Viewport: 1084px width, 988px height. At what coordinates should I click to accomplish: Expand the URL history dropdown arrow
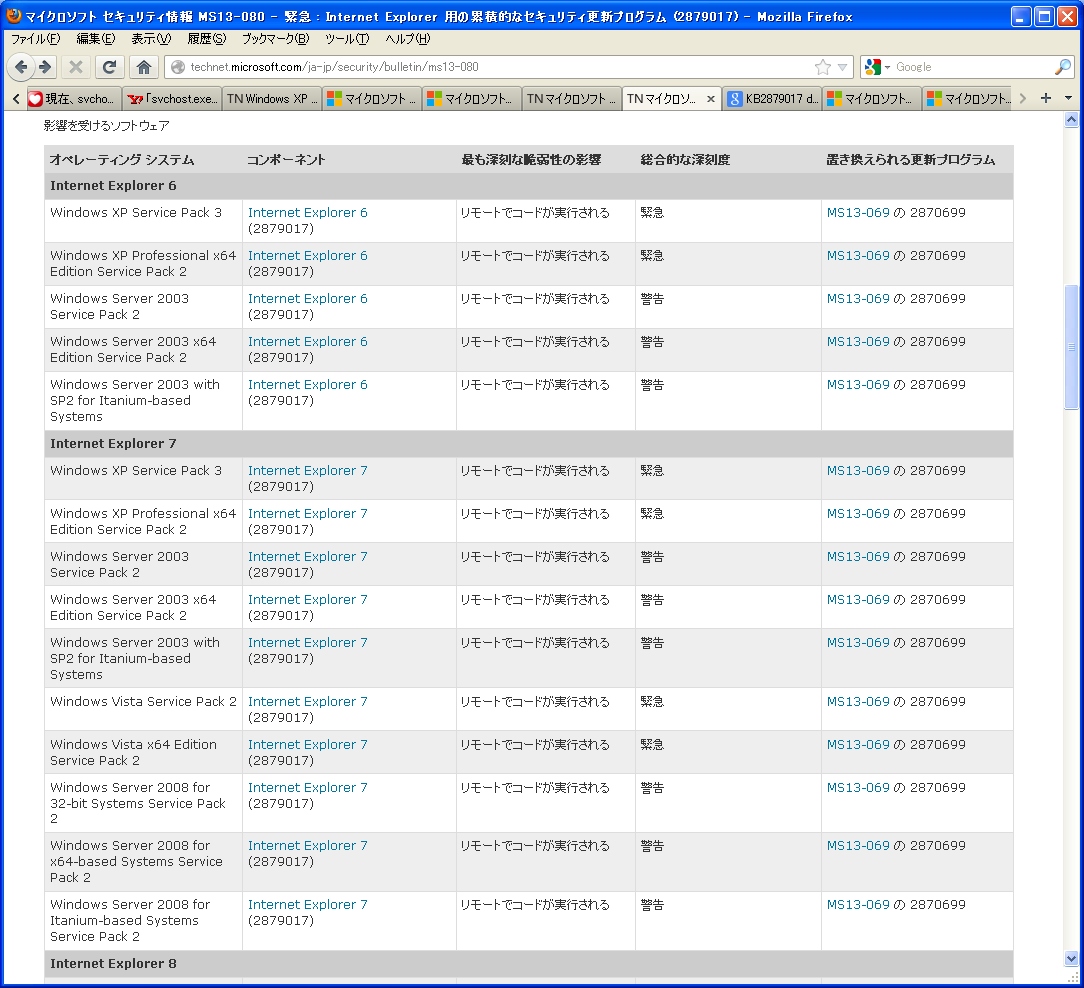(842, 67)
